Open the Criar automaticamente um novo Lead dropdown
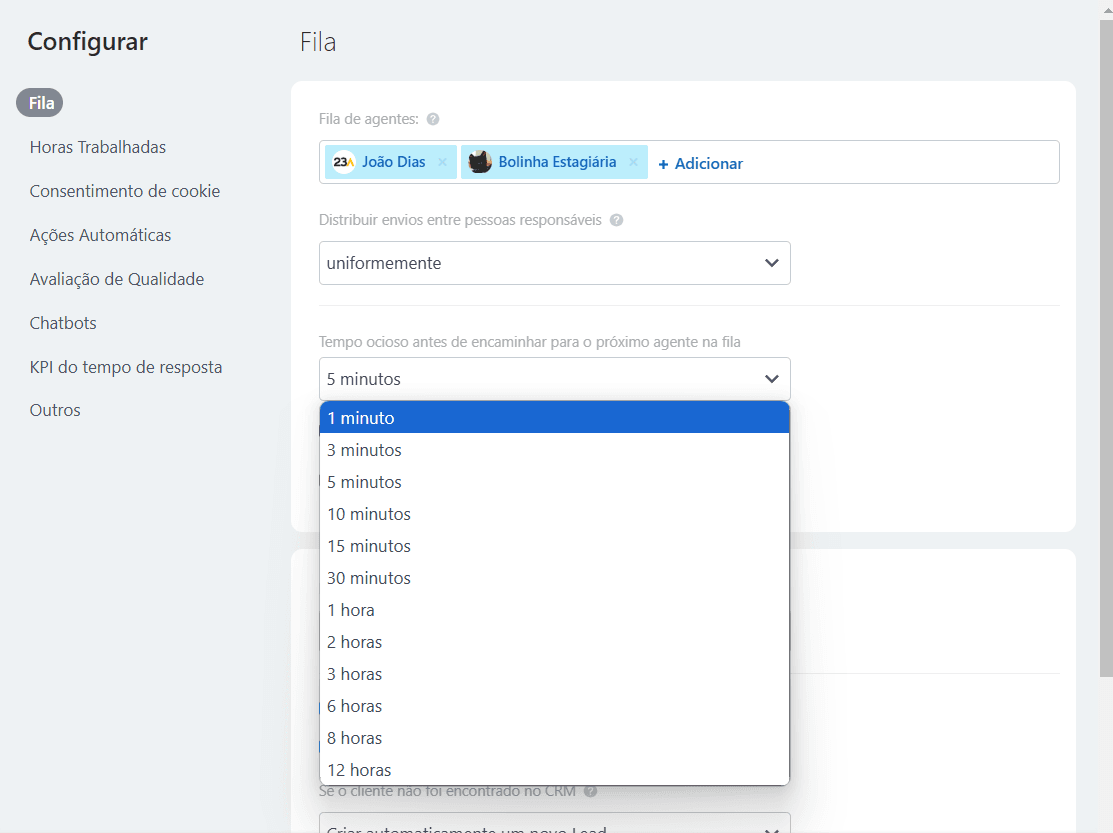This screenshot has width=1113, height=833. (x=554, y=826)
